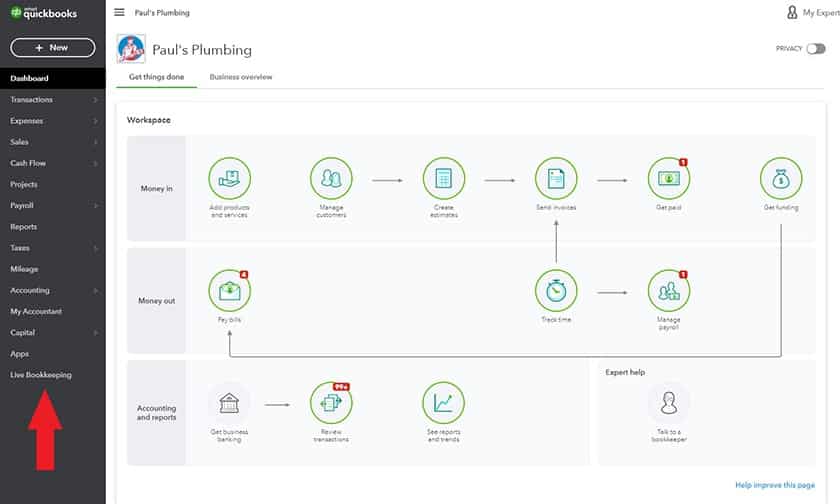Click the Paul's Plumbing top bar title
840x504 pixels.
pos(162,12)
